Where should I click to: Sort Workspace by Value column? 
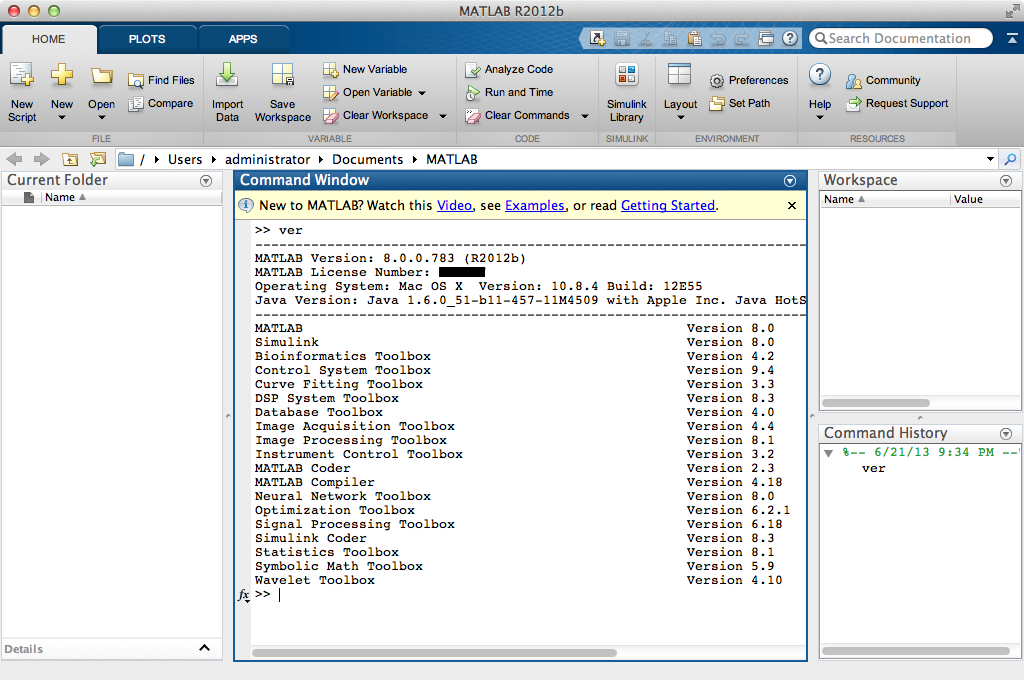point(985,199)
